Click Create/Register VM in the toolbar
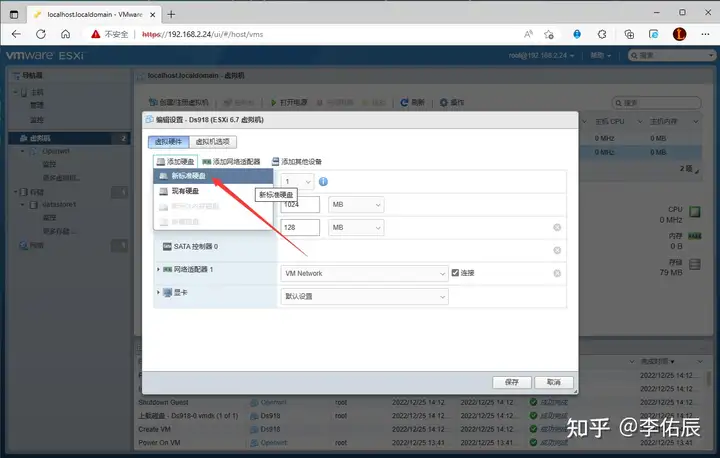Screen dimensions: 720x458 (x=179, y=102)
